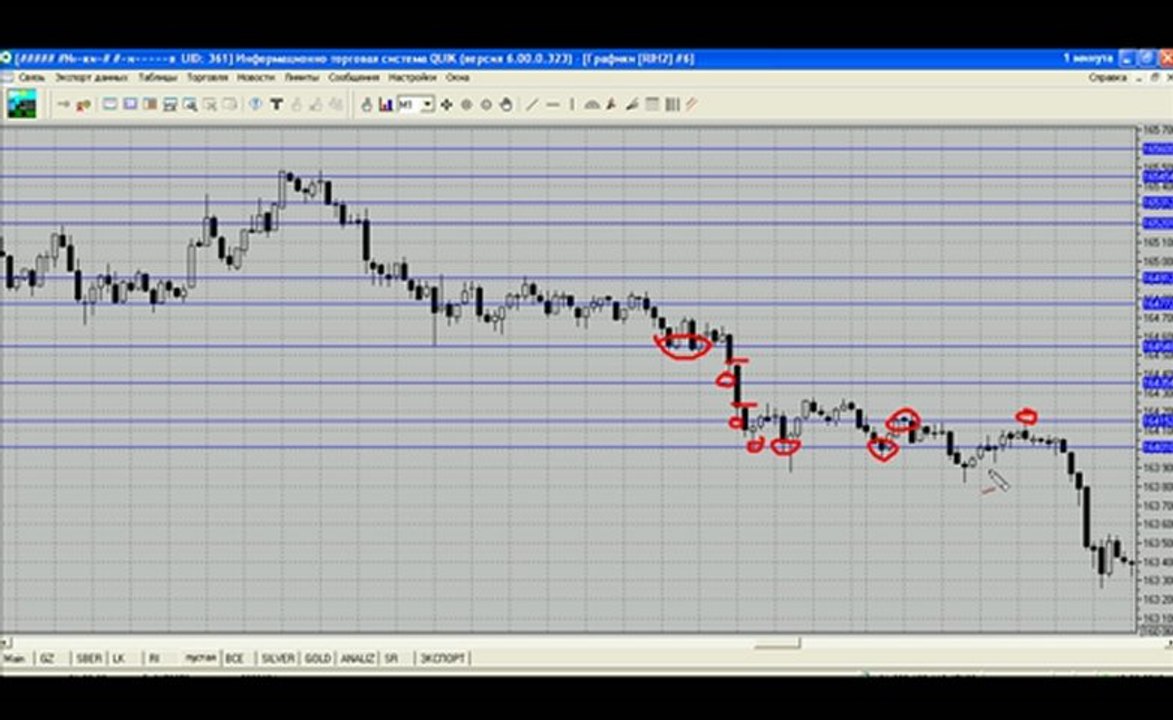Click the lock icon left of chart icon
This screenshot has height=720, width=1173.
367,105
